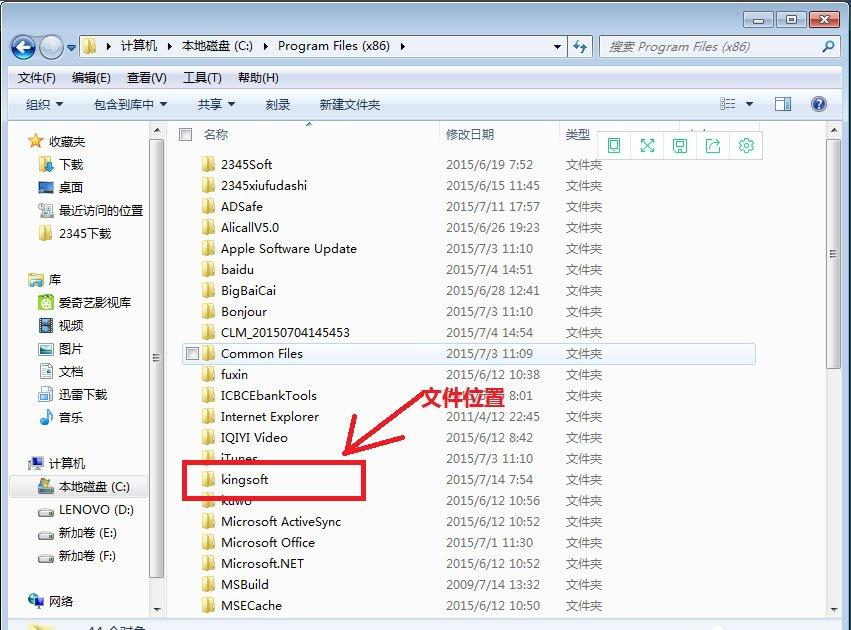Go back with the blue Back arrow
Image resolution: width=851 pixels, height=630 pixels.
(x=23, y=47)
